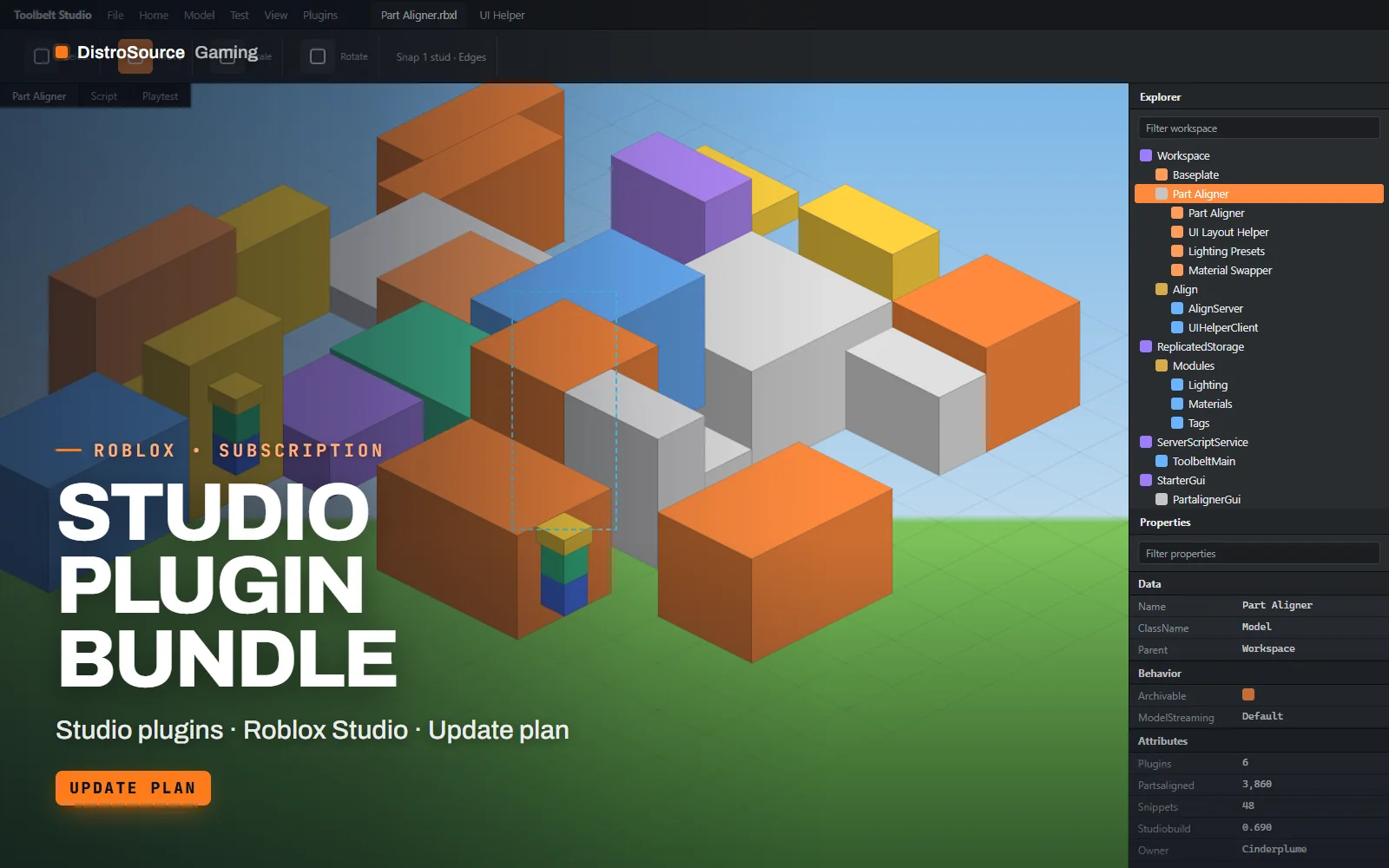The height and width of the screenshot is (868, 1389).
Task: Edit the Name value Part Aligner
Action: pyautogui.click(x=1277, y=605)
